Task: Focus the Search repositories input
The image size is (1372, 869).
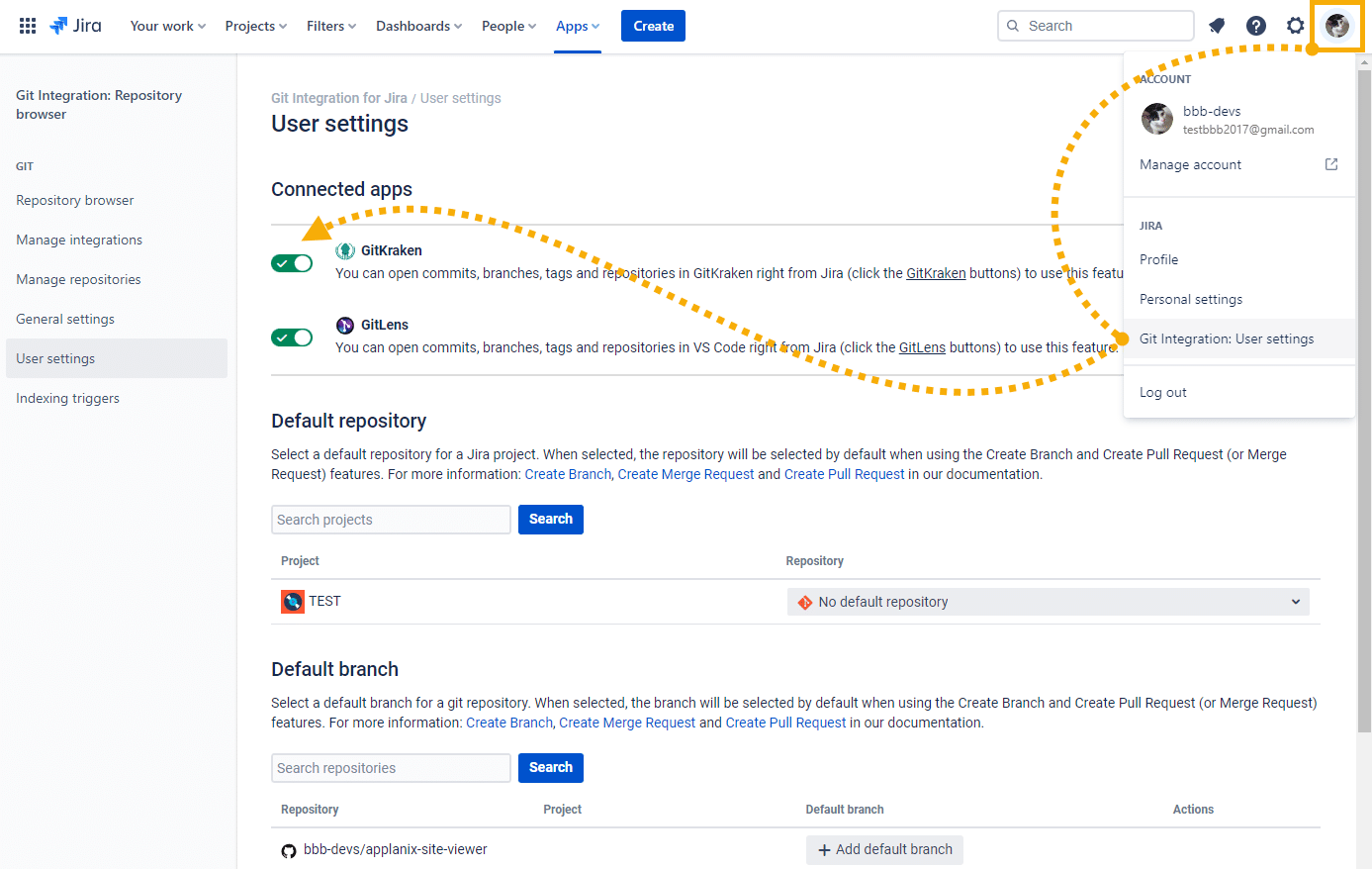Action: pos(391,768)
